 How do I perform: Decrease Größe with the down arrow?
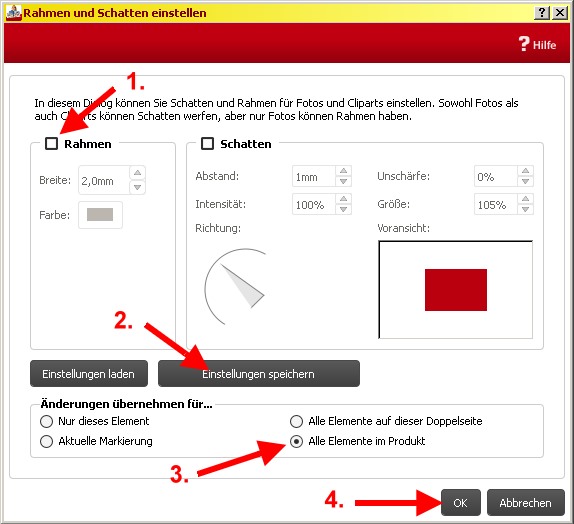(525, 209)
